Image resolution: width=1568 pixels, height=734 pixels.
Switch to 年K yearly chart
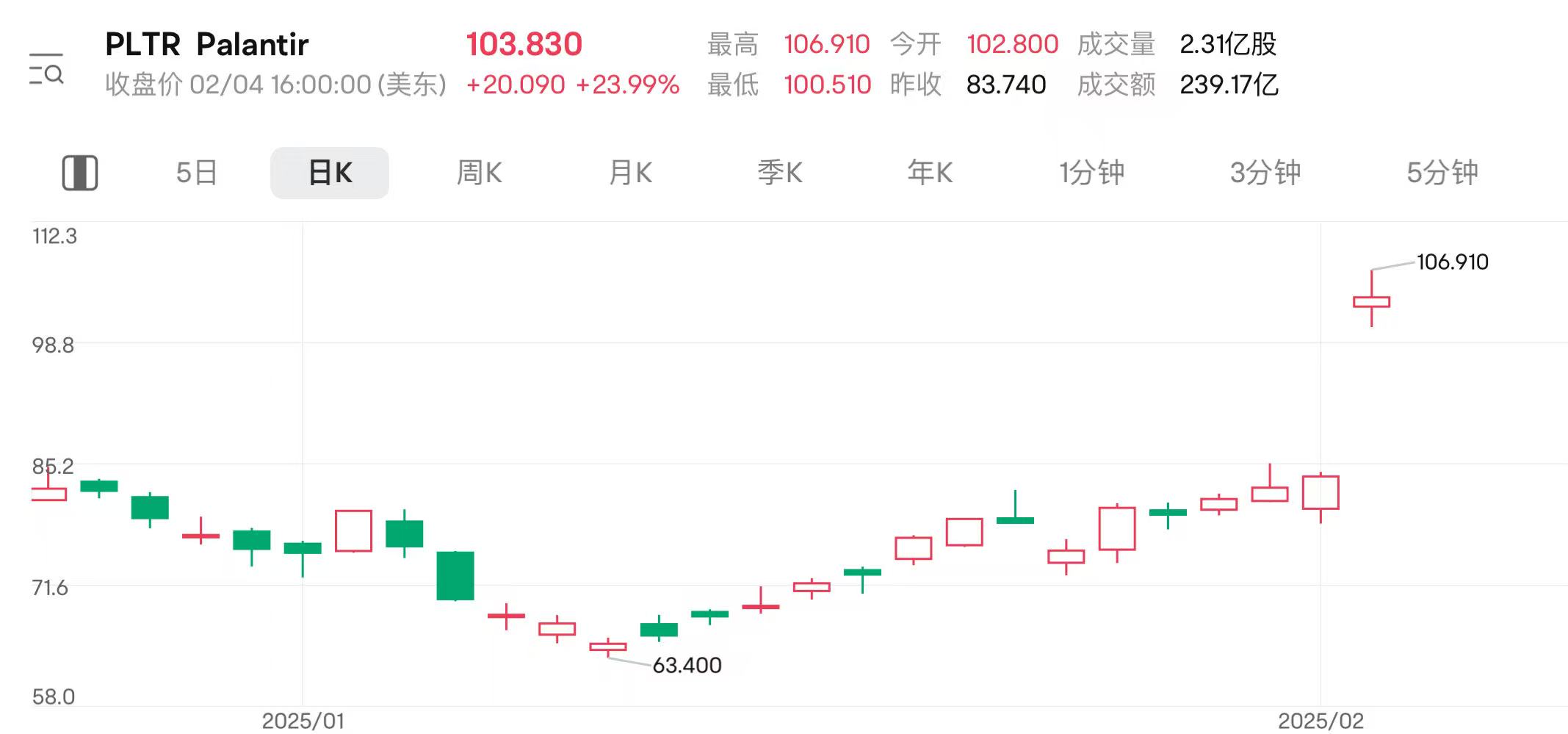coord(930,173)
